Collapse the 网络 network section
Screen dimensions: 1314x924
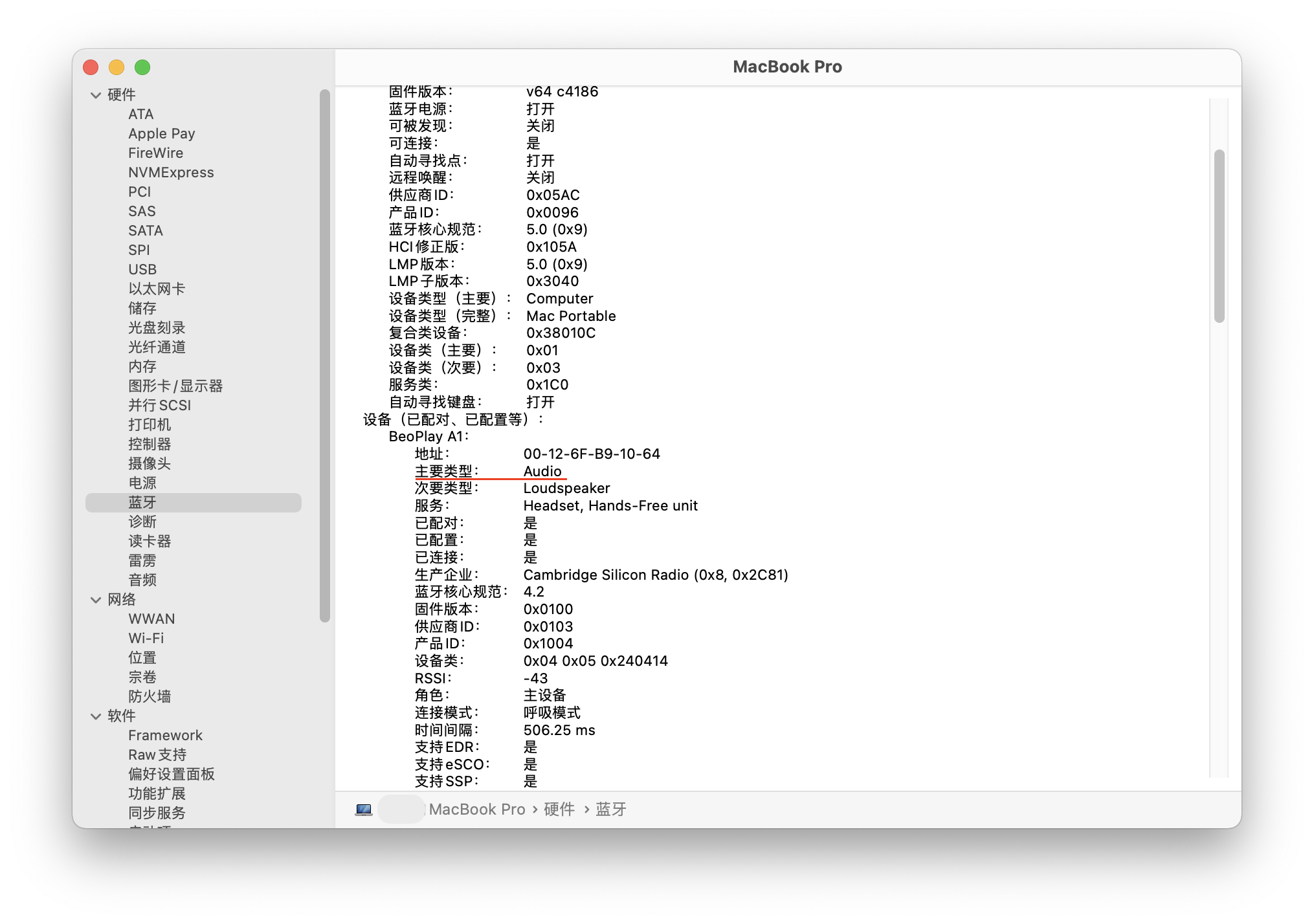96,600
